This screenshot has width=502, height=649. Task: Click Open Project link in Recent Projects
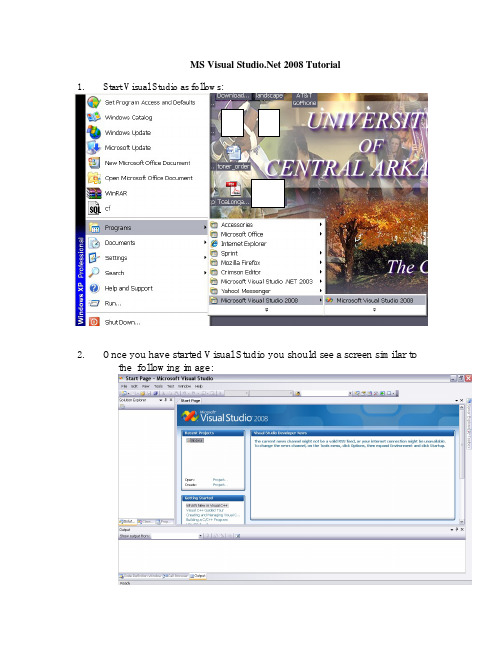click(x=220, y=480)
